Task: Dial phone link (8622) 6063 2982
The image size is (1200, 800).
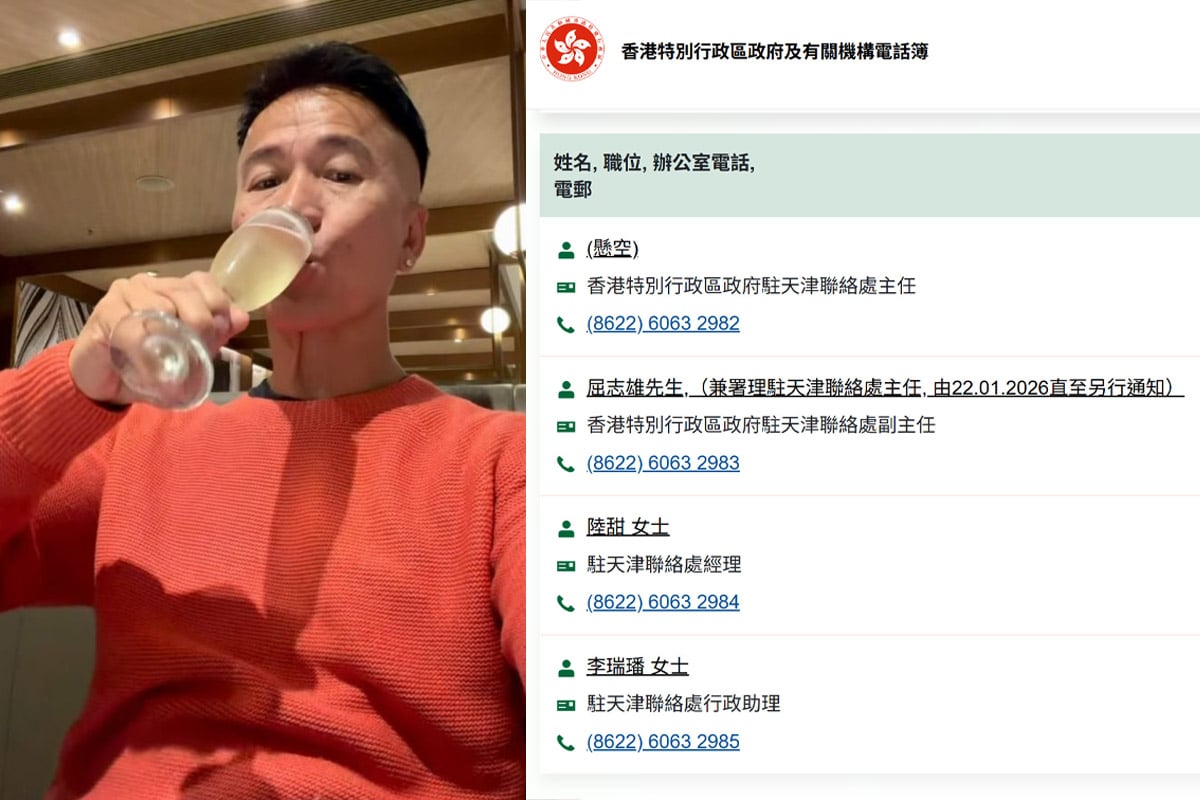Action: tap(663, 324)
